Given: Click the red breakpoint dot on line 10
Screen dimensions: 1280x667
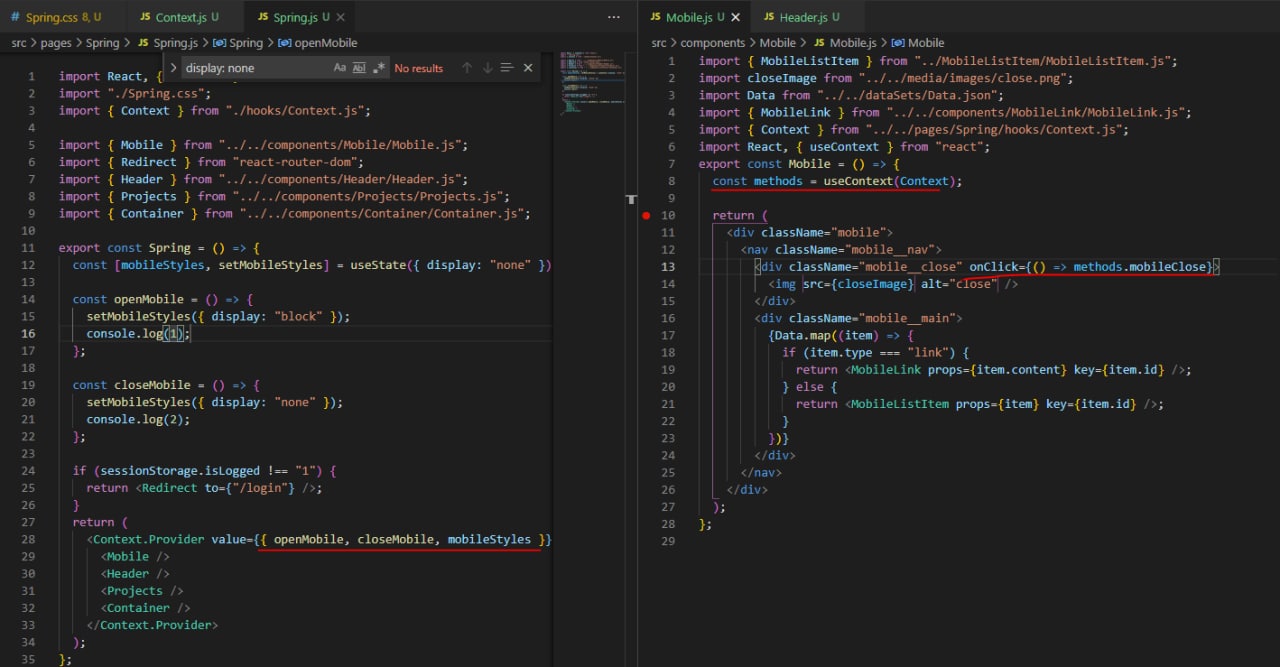Looking at the screenshot, I should (647, 215).
